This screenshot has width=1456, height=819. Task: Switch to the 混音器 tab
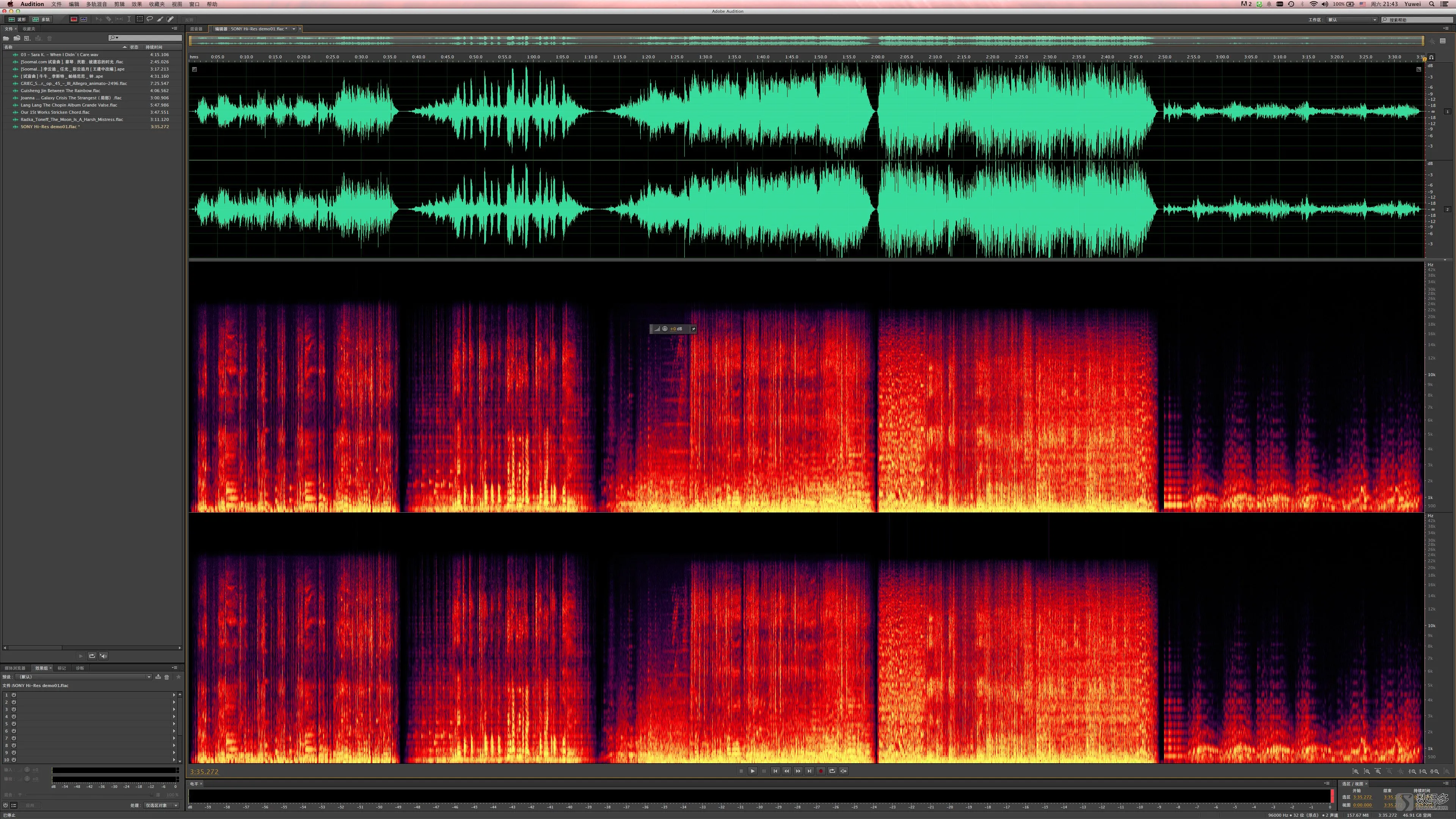tap(196, 29)
